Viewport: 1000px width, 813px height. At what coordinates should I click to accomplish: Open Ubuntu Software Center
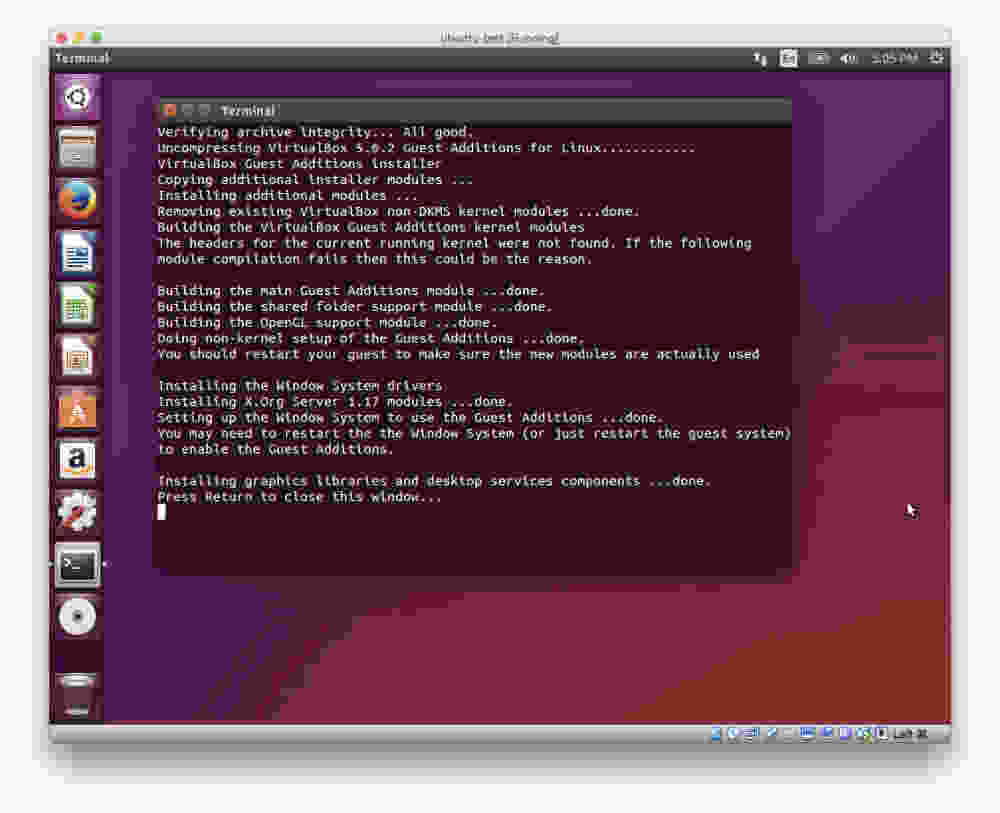(77, 409)
